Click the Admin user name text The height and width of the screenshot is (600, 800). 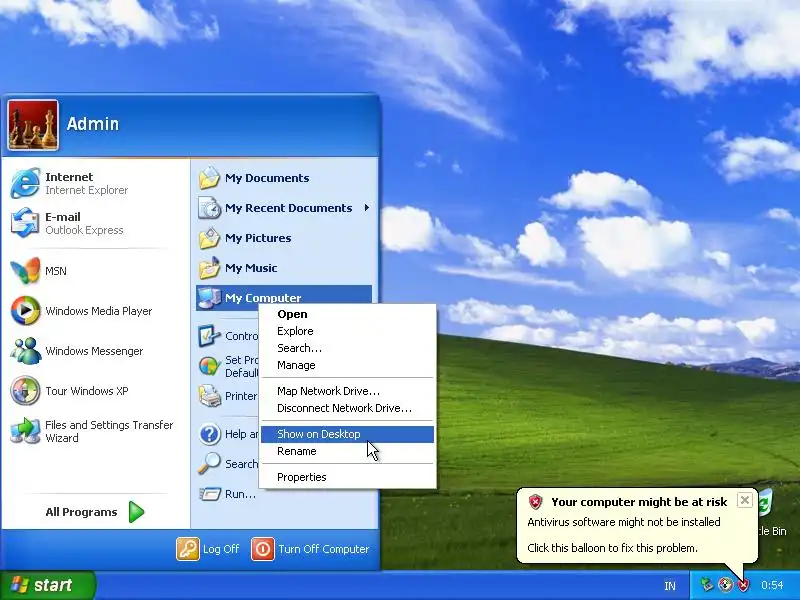click(x=93, y=123)
